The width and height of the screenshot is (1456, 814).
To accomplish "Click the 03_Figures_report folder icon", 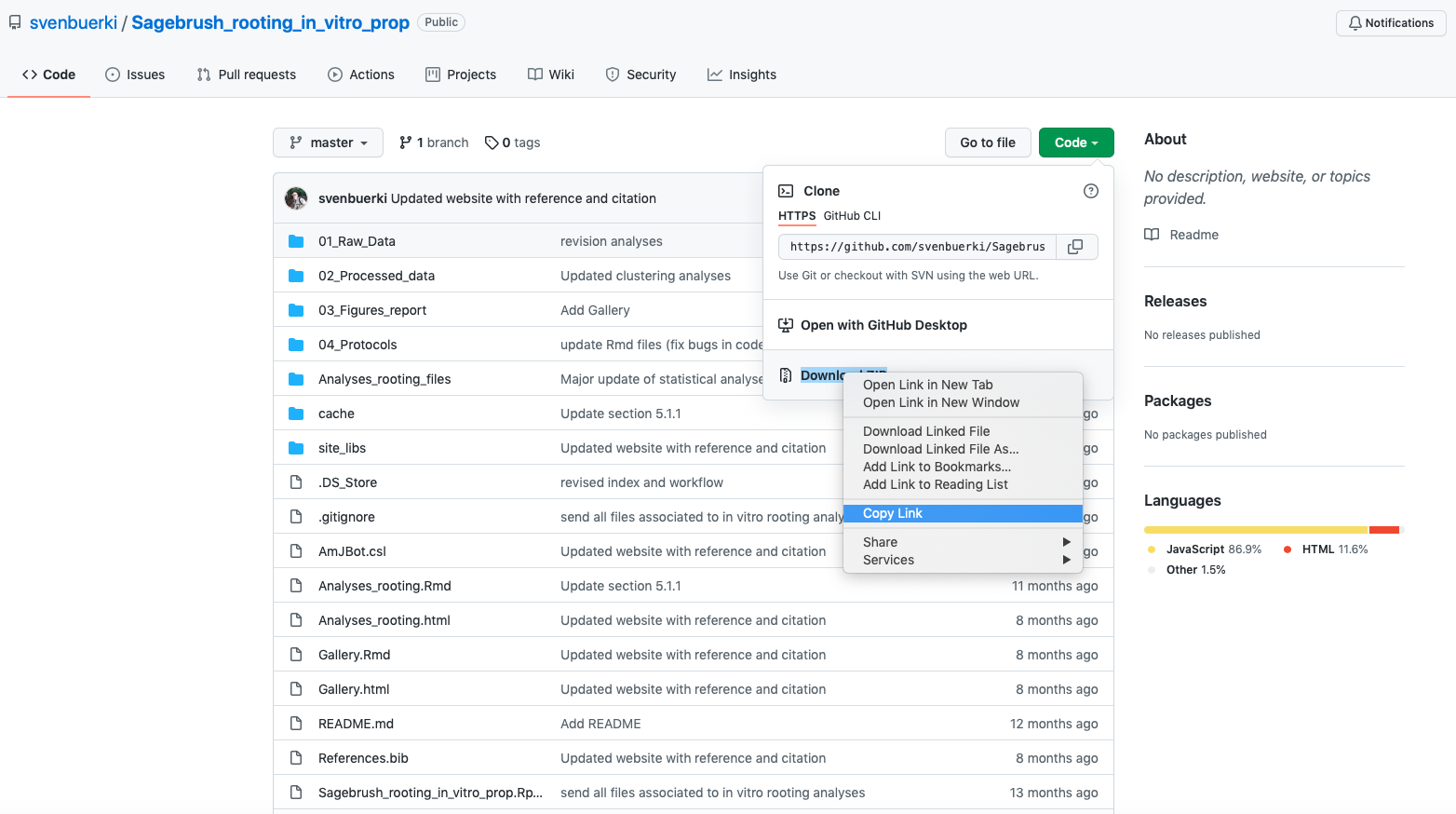I will (296, 310).
